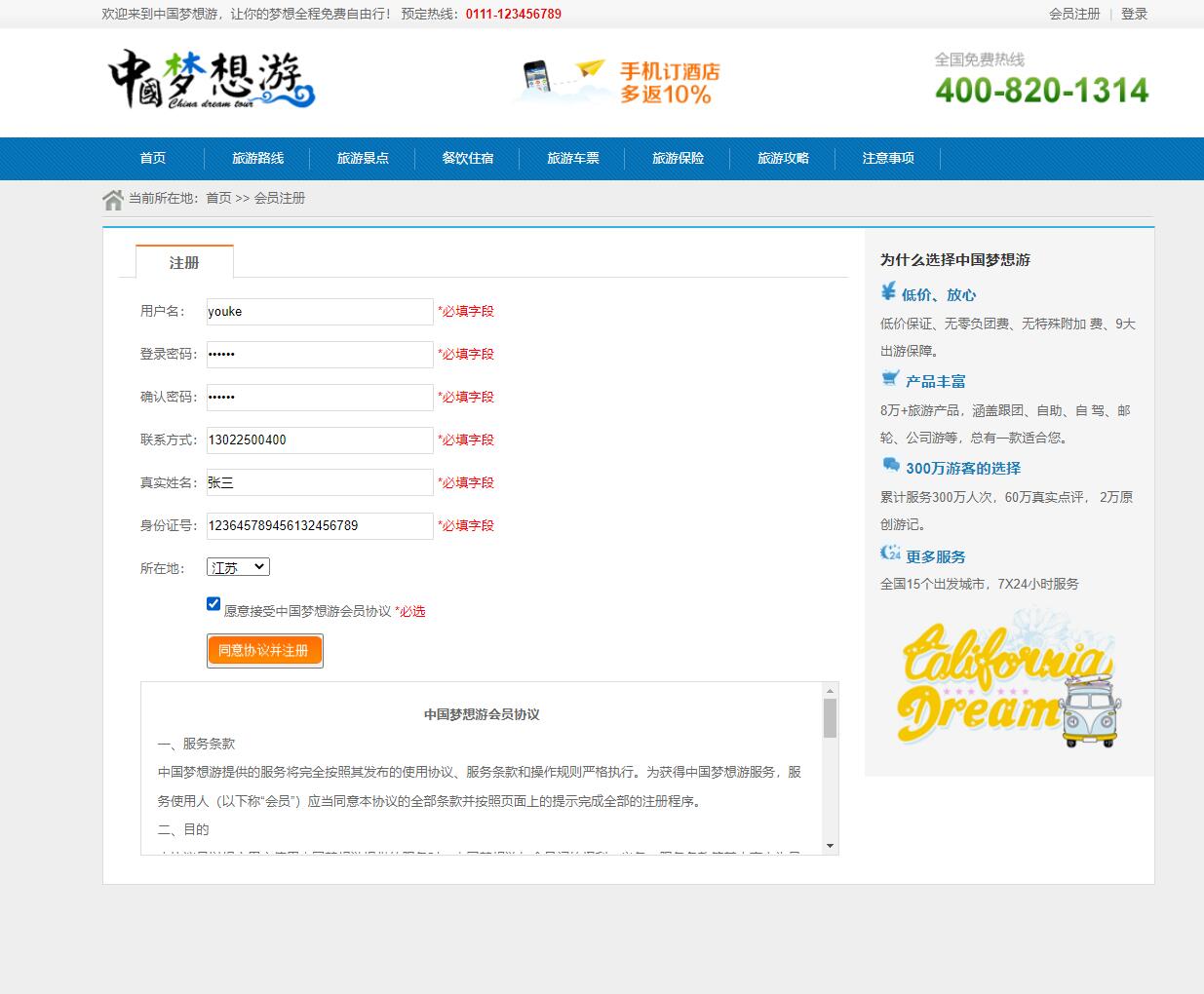The image size is (1204, 994).
Task: Open 注意事项 in the navigation bar
Action: (888, 158)
